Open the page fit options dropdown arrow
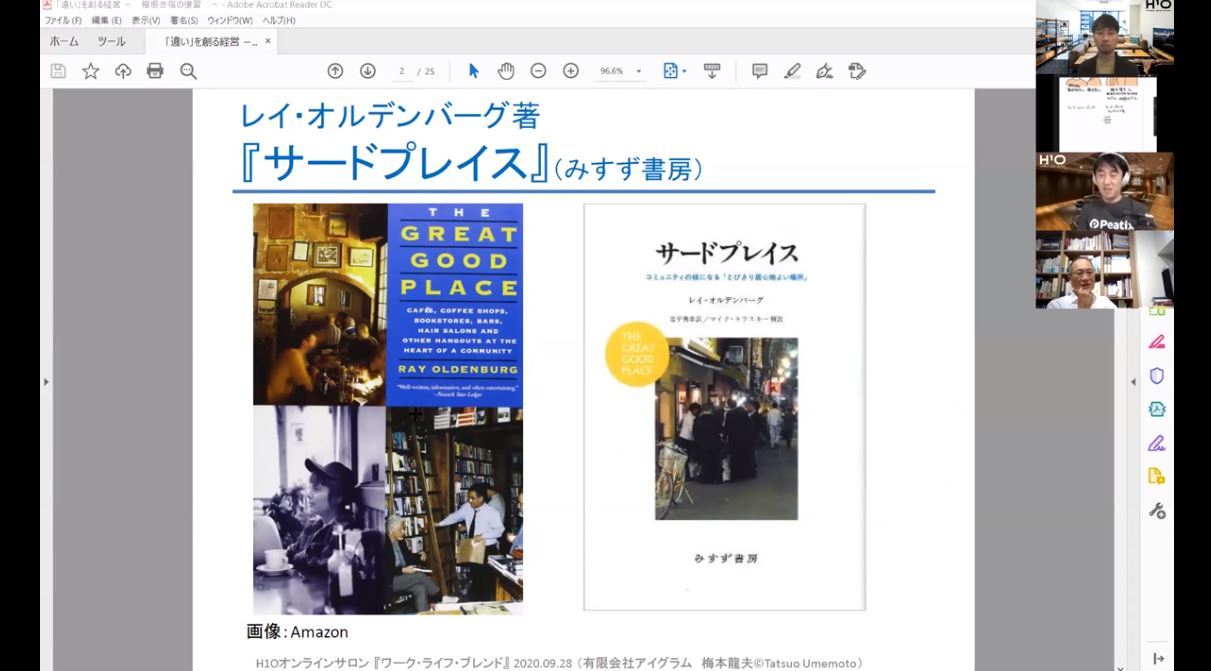Image resolution: width=1211 pixels, height=671 pixels. pos(684,71)
